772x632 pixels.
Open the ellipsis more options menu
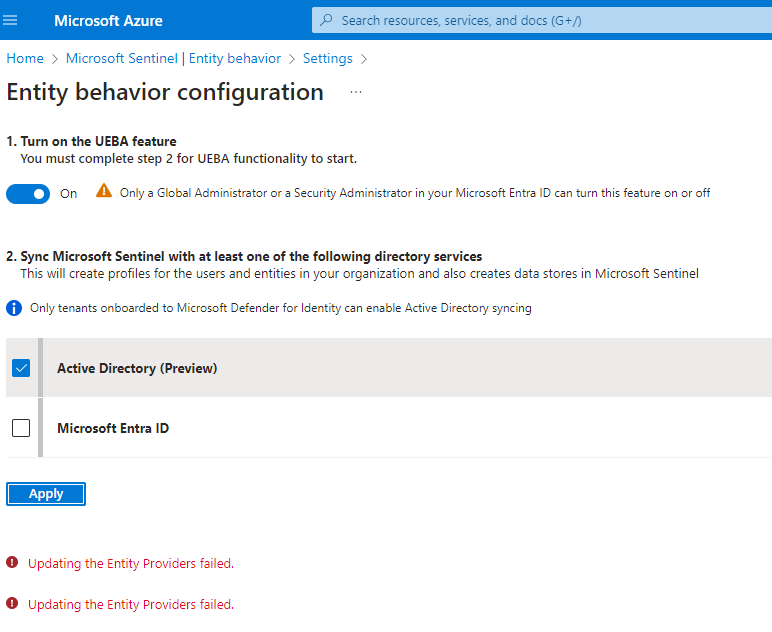355,92
